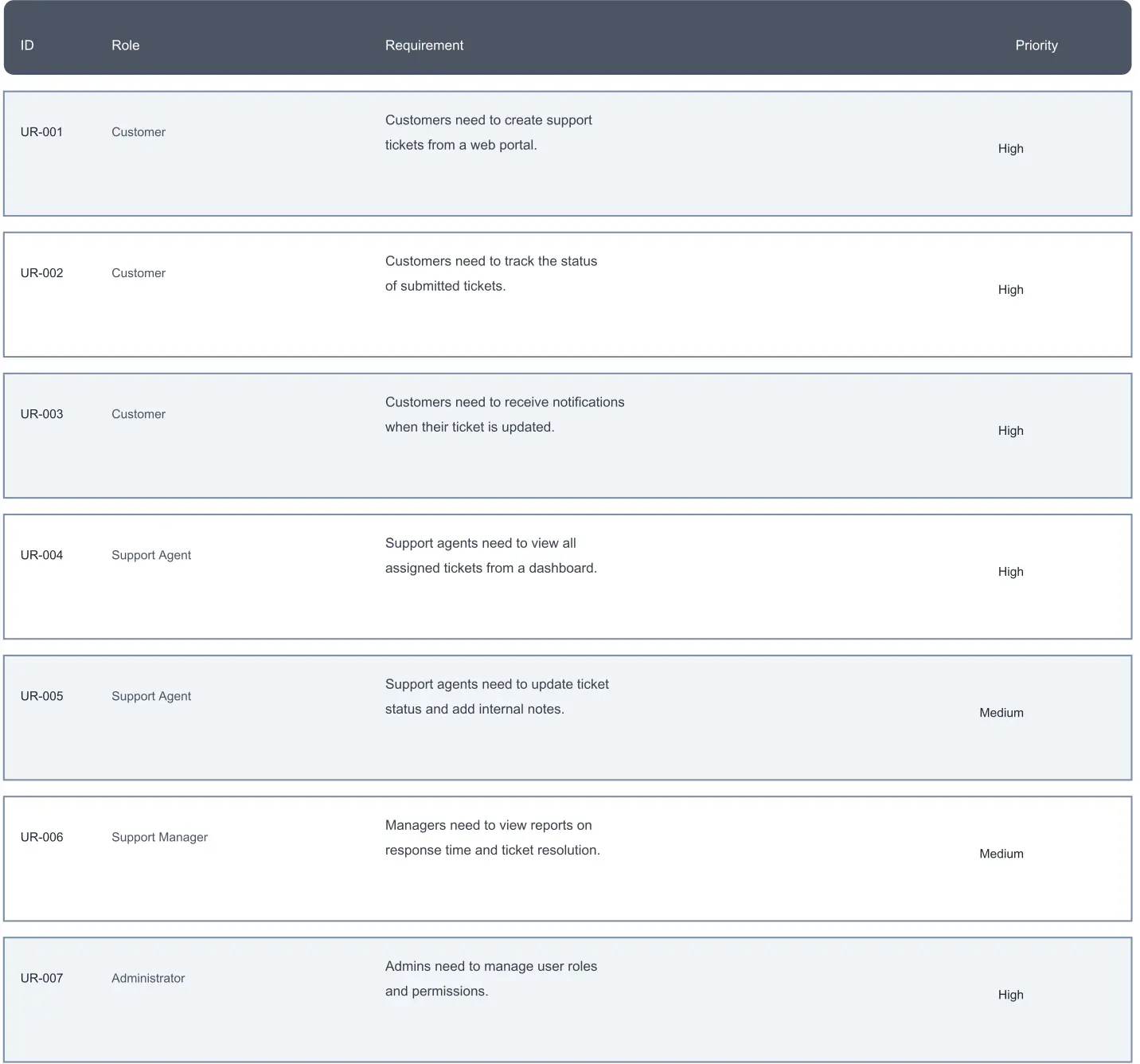Select 'manage user roles' requirement text

491,978
